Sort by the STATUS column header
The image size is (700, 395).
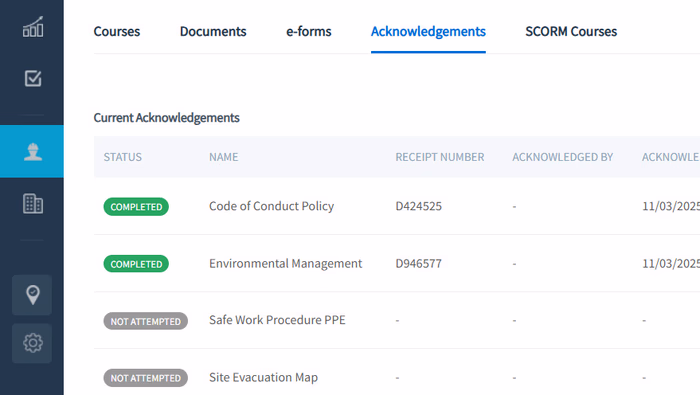[x=123, y=157]
